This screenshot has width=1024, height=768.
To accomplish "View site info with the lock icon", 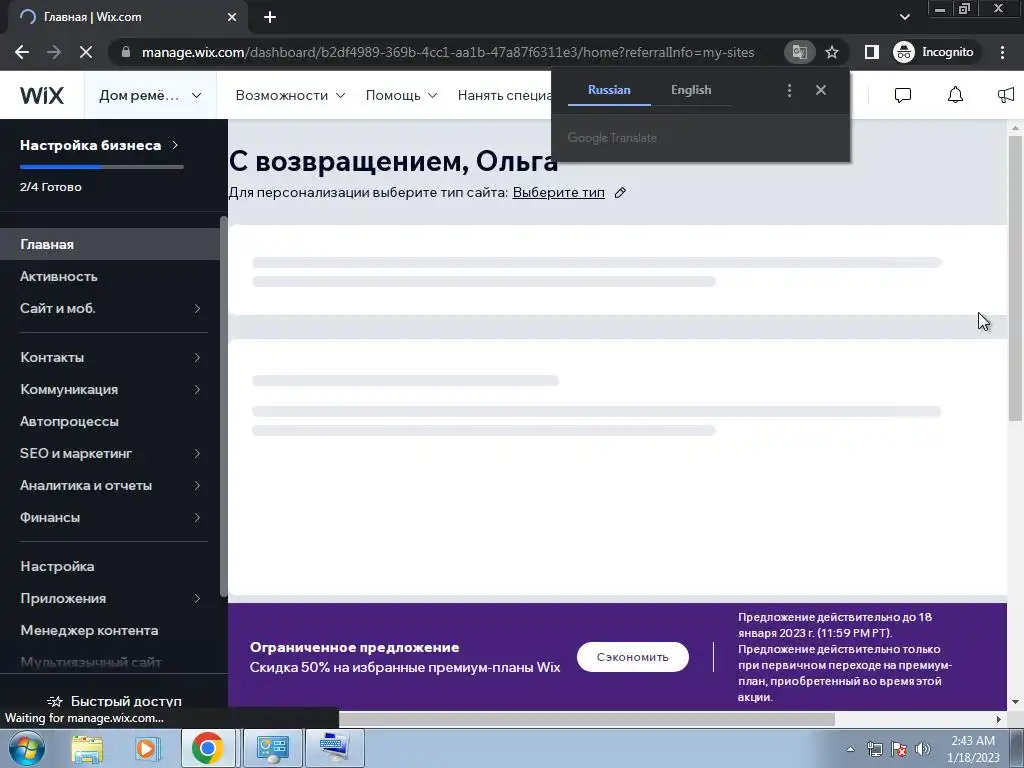I will [x=126, y=52].
